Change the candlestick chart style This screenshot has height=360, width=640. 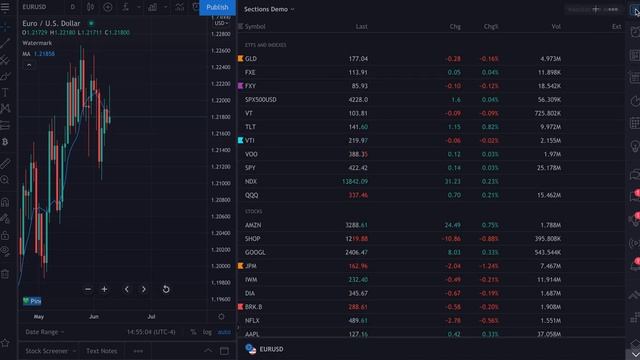pyautogui.click(x=91, y=7)
